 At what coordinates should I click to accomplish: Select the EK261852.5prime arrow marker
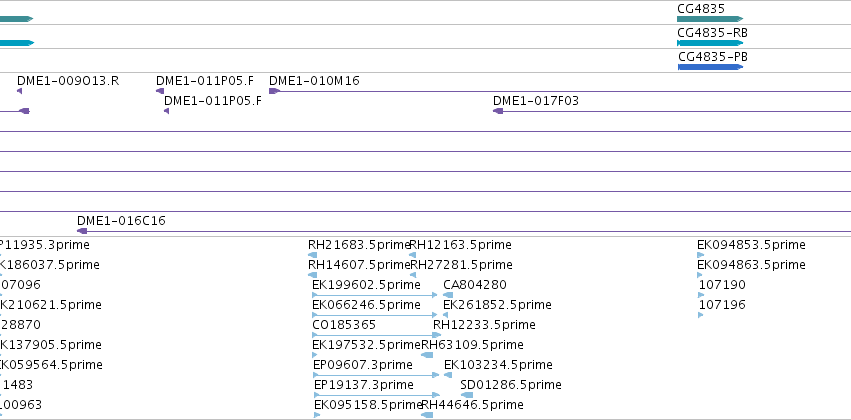pyautogui.click(x=446, y=315)
